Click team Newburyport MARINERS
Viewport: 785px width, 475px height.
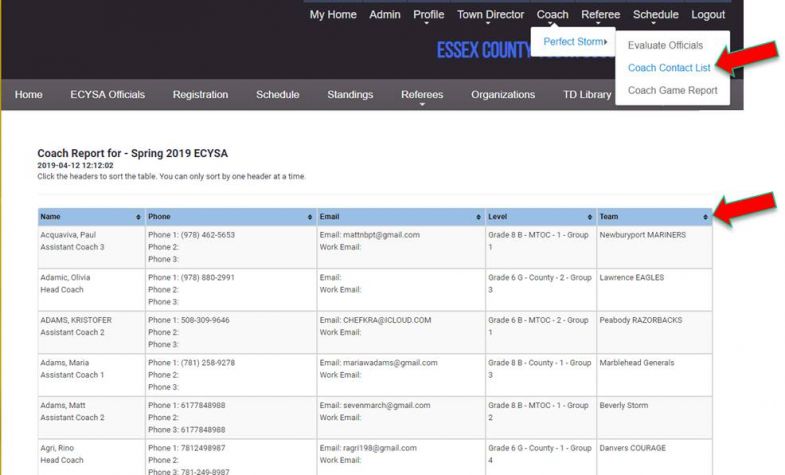(643, 235)
